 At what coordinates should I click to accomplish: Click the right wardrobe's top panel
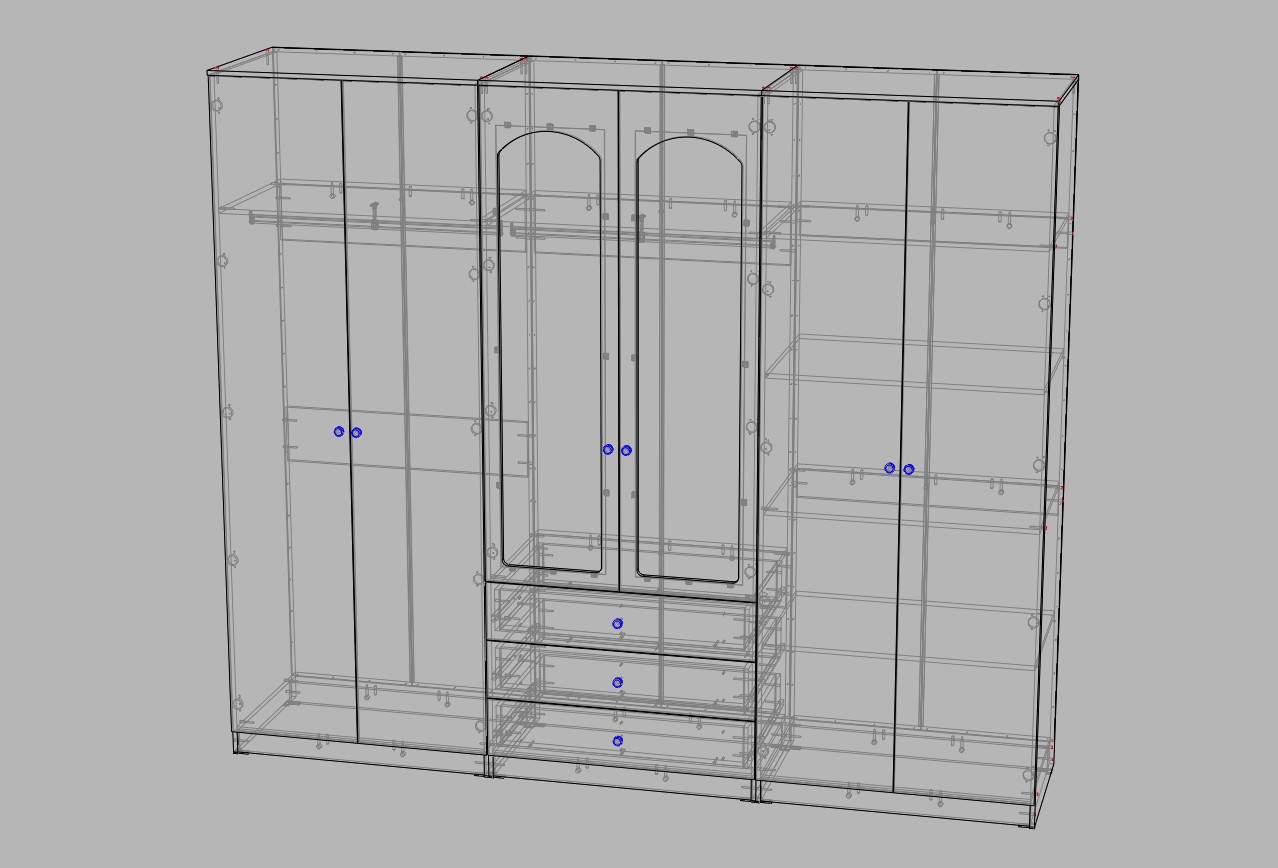pyautogui.click(x=920, y=85)
